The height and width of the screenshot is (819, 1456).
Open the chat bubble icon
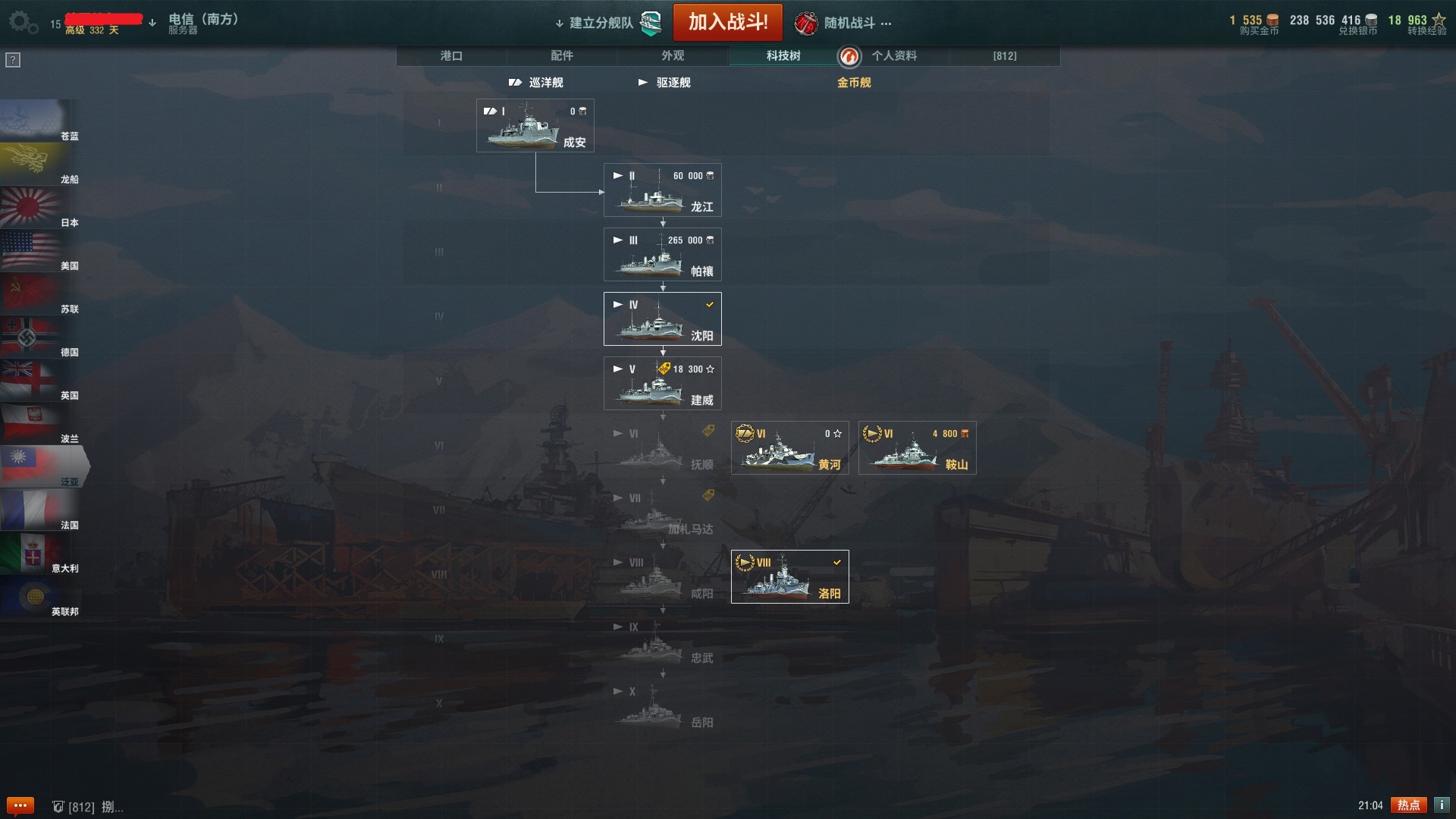click(20, 805)
